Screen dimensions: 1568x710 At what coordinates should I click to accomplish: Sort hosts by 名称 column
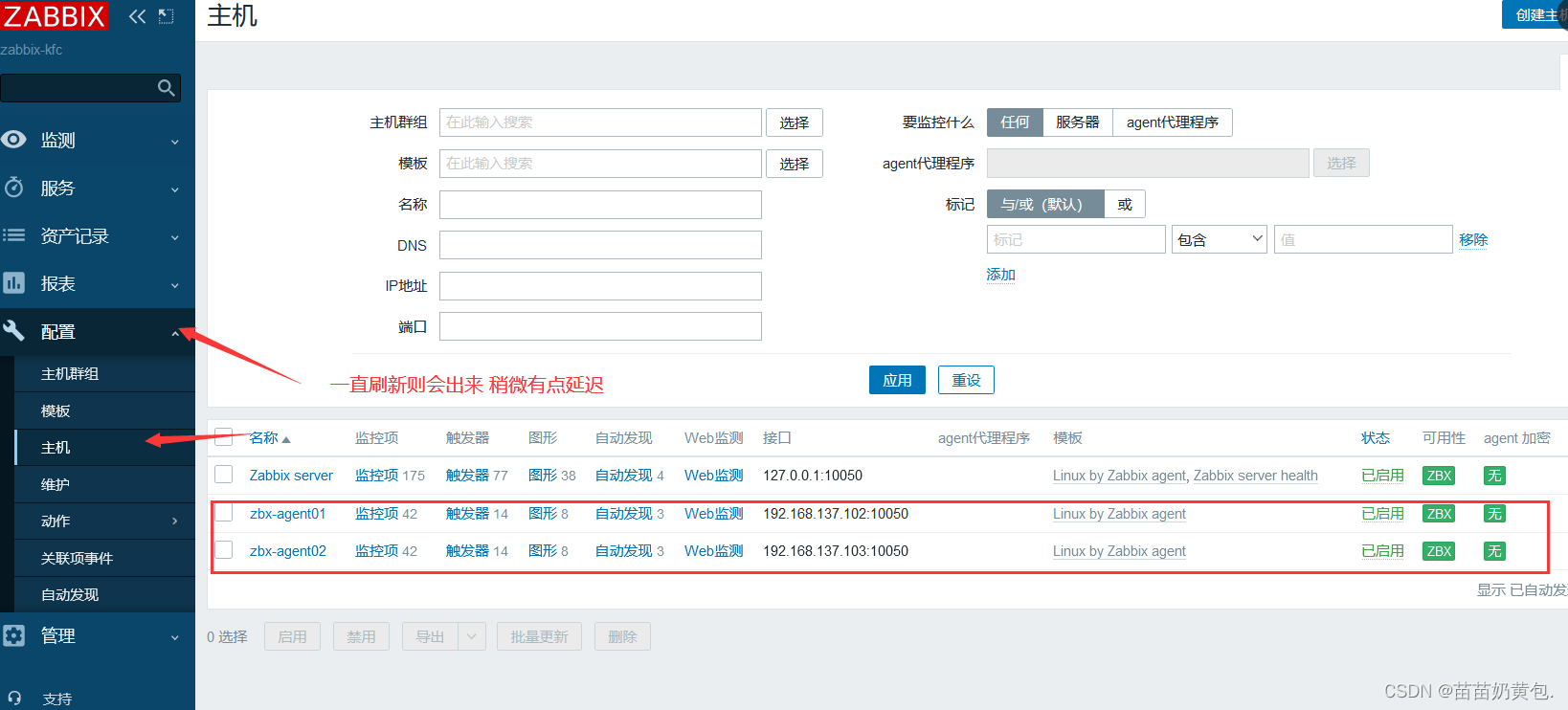point(269,437)
